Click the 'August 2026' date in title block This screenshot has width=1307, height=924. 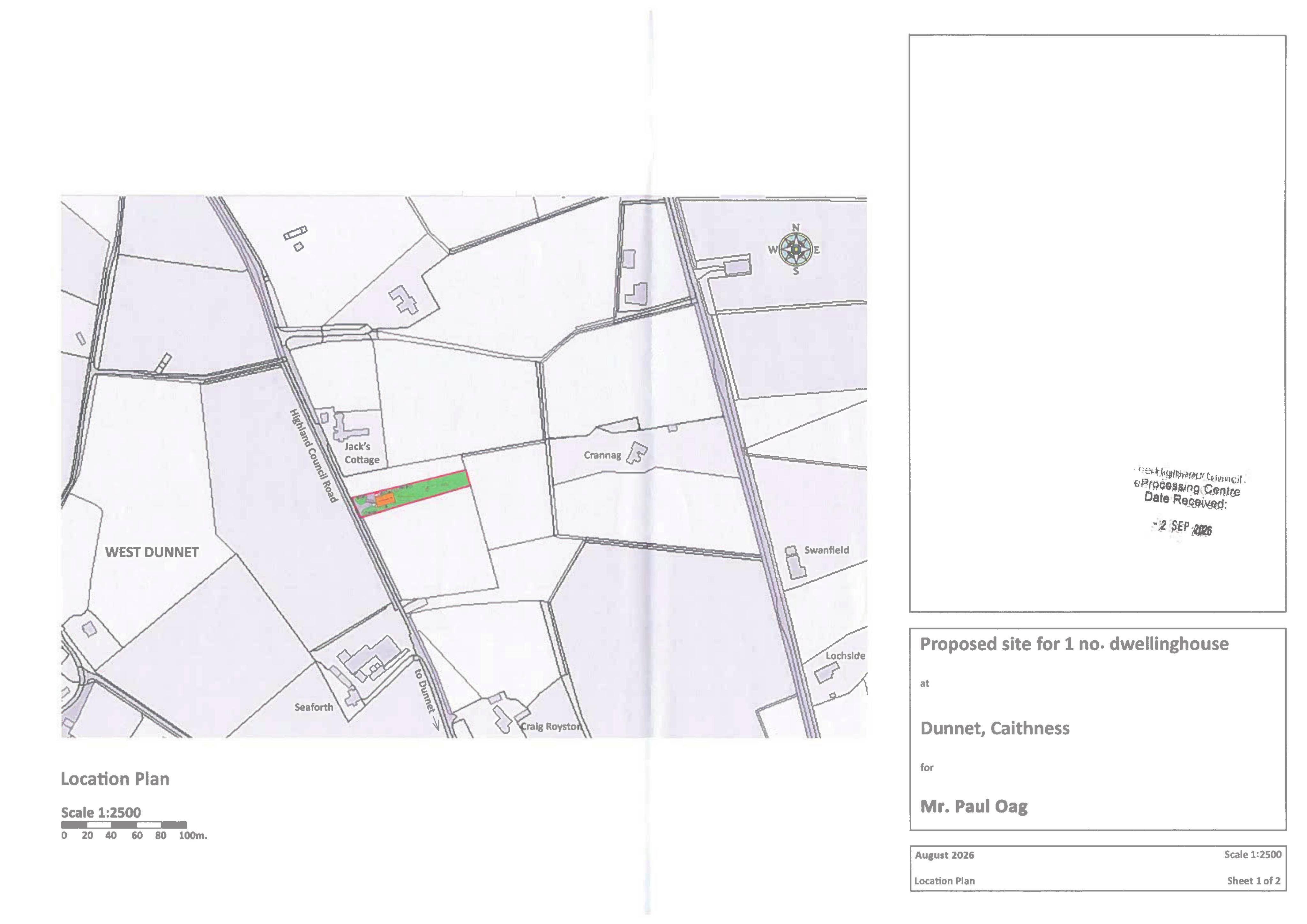945,854
